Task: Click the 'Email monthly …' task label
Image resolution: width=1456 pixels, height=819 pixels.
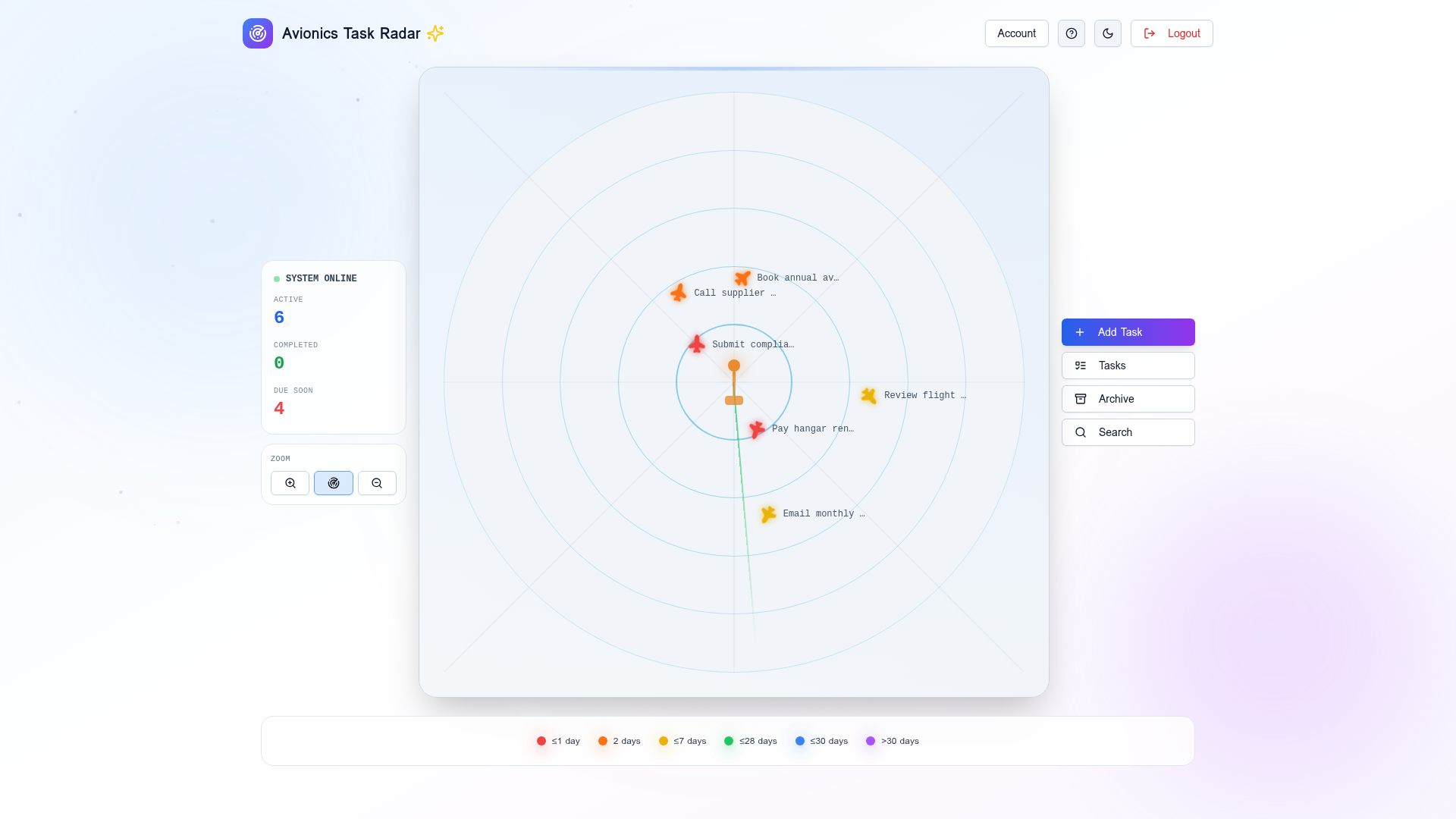Action: (824, 514)
